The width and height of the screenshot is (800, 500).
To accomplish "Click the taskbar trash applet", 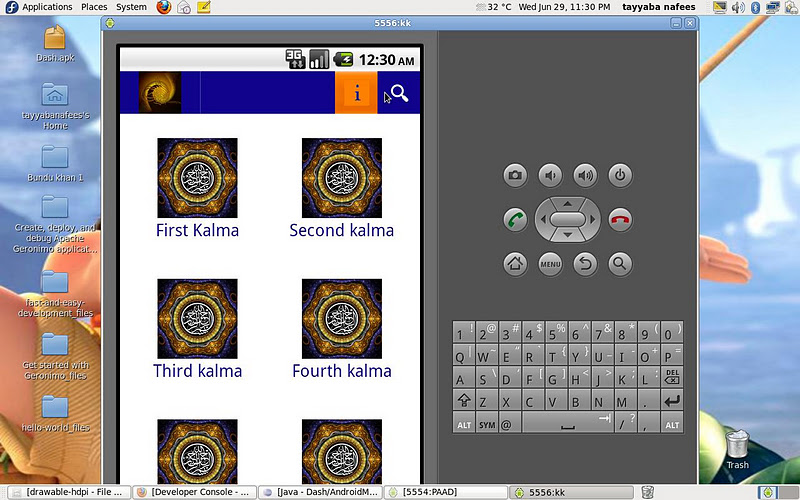I will (x=647, y=492).
